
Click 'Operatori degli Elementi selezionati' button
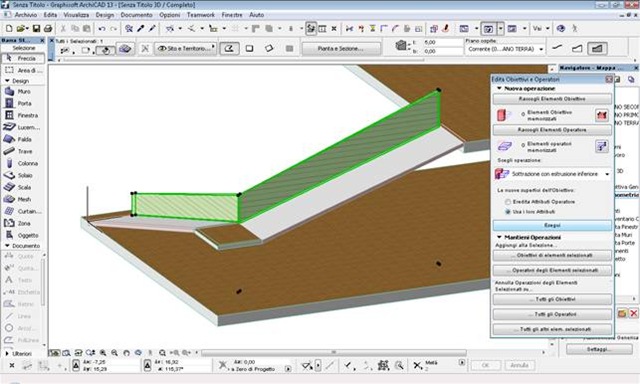(x=552, y=270)
